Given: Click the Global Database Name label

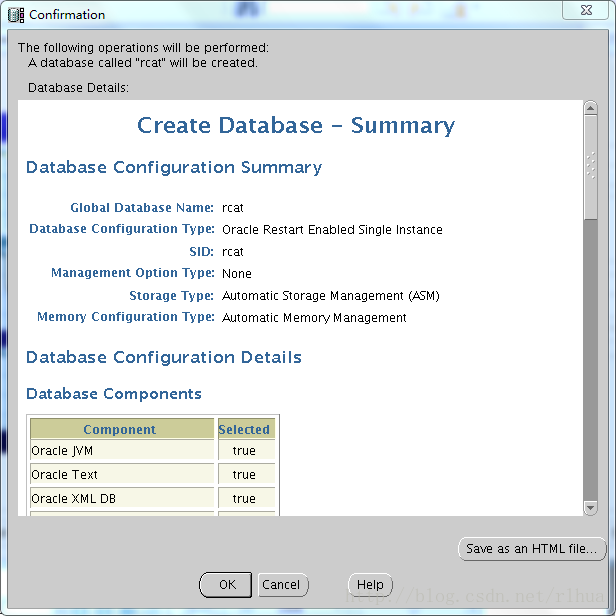Looking at the screenshot, I should tap(142, 207).
